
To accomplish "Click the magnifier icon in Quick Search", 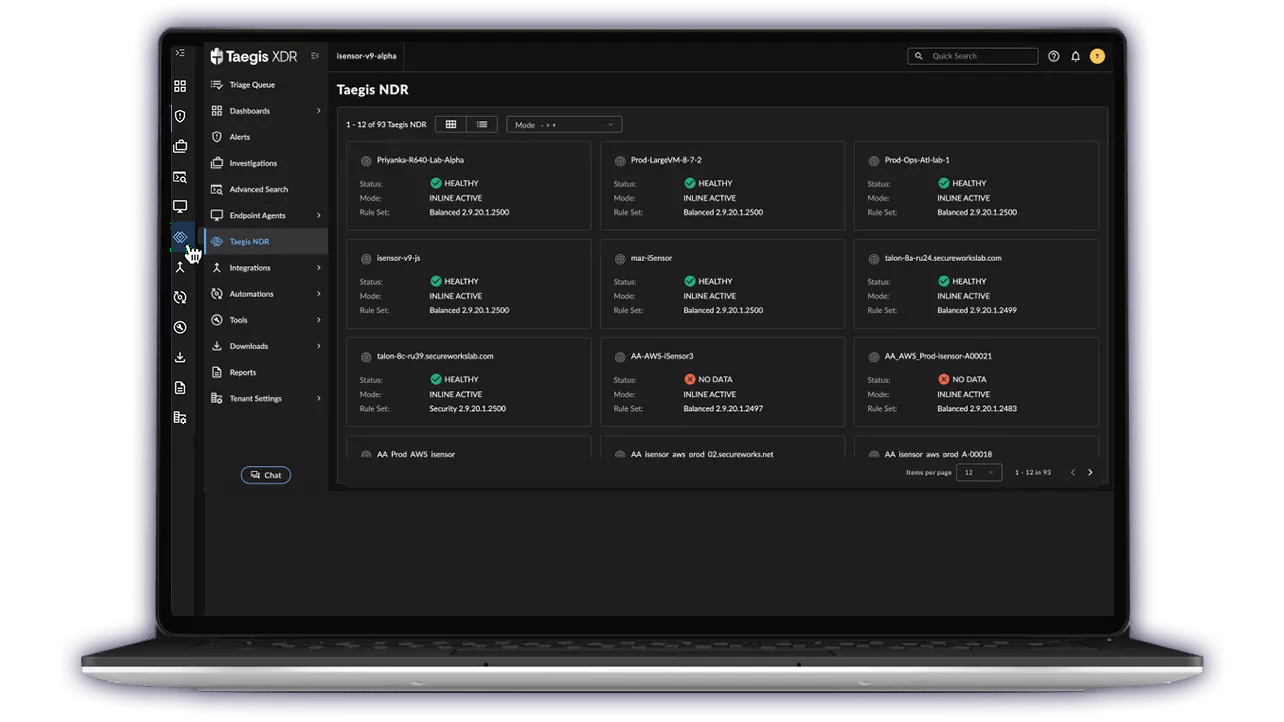I will 919,56.
